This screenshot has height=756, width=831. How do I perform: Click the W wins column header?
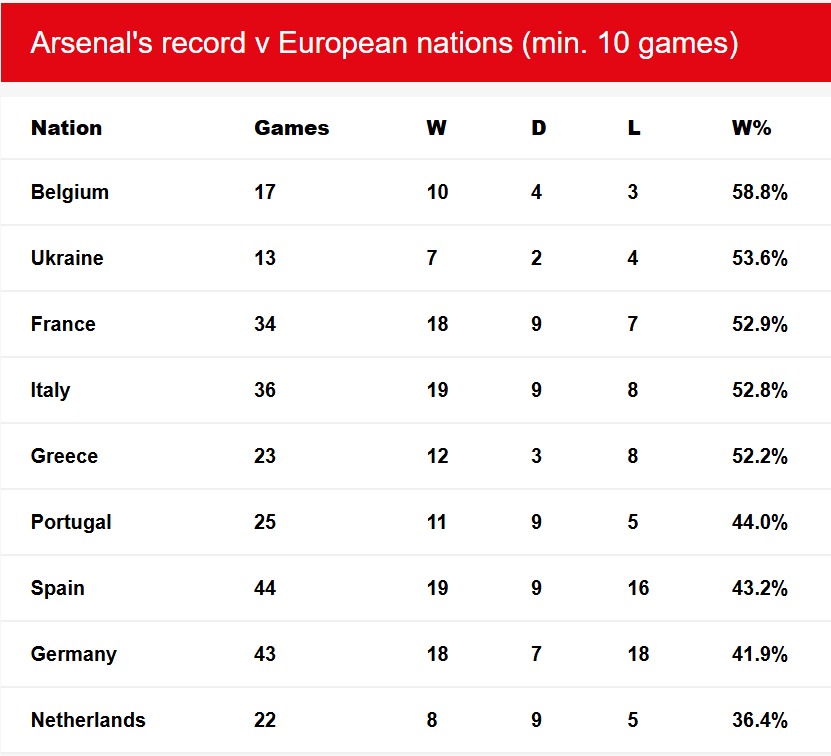pos(436,128)
